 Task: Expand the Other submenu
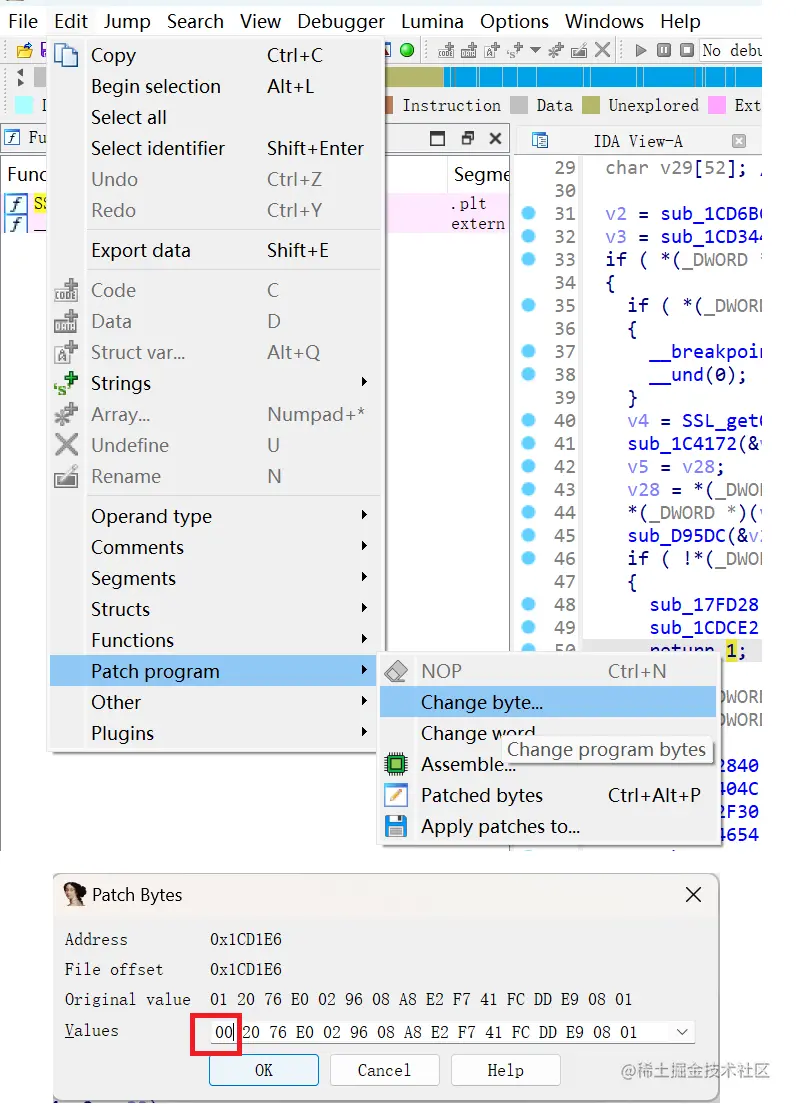click(x=216, y=702)
